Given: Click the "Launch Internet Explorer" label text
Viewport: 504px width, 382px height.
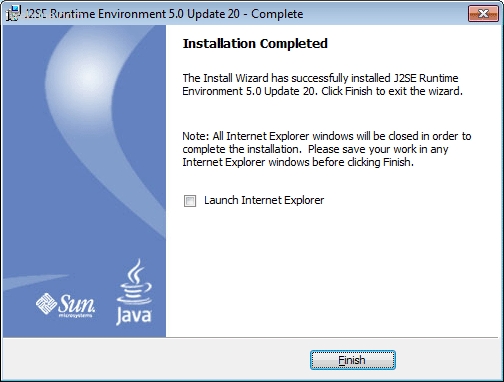Looking at the screenshot, I should click(x=264, y=200).
